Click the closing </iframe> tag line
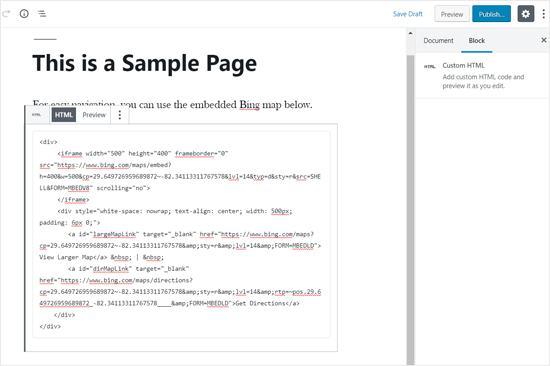550x366 pixels. tap(73, 200)
